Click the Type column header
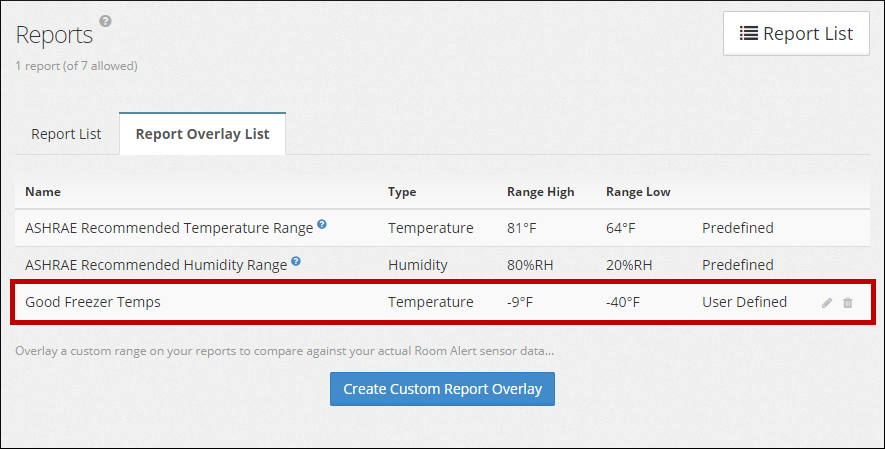885x449 pixels. (402, 192)
